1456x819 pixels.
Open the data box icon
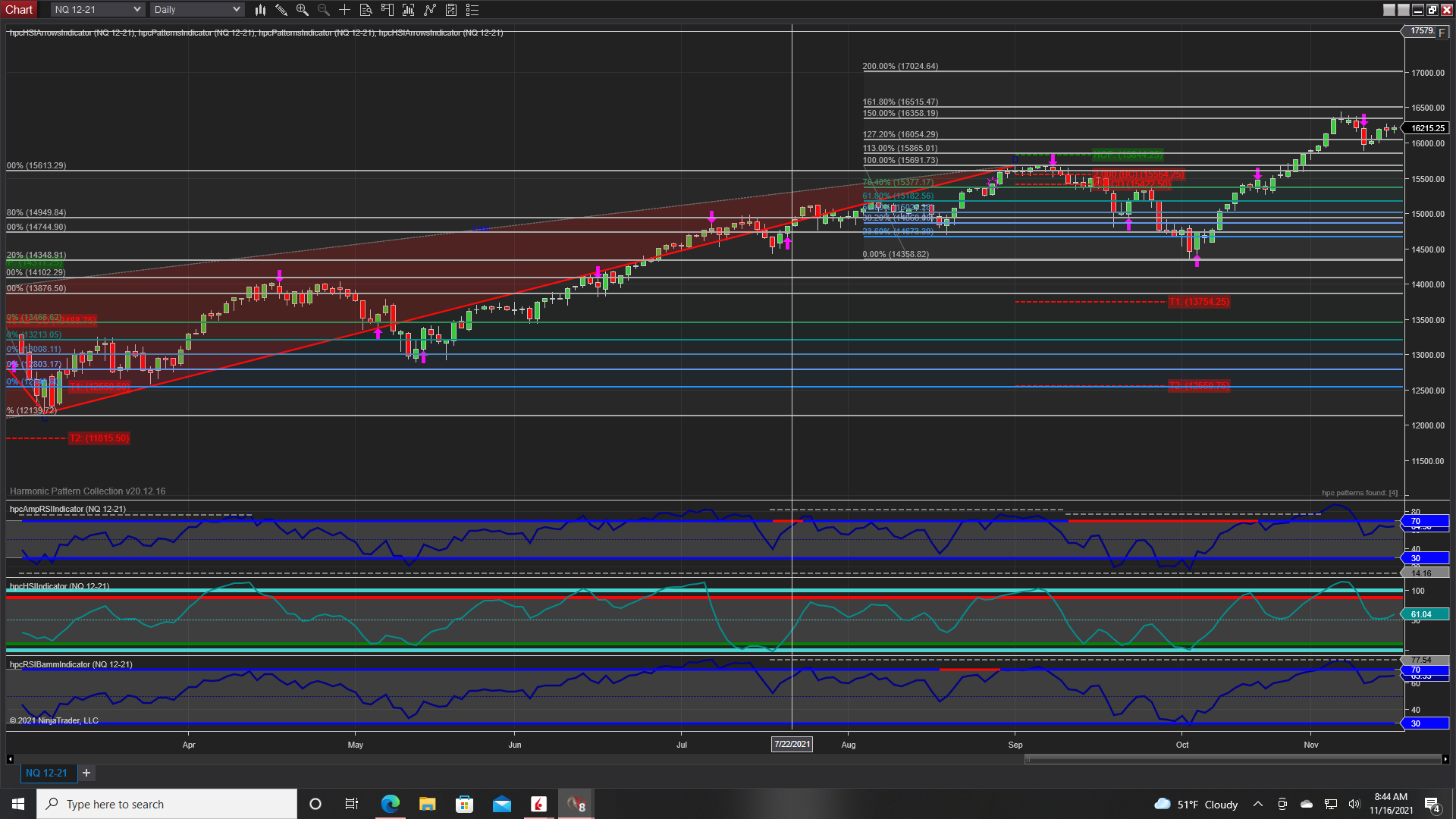pos(366,10)
